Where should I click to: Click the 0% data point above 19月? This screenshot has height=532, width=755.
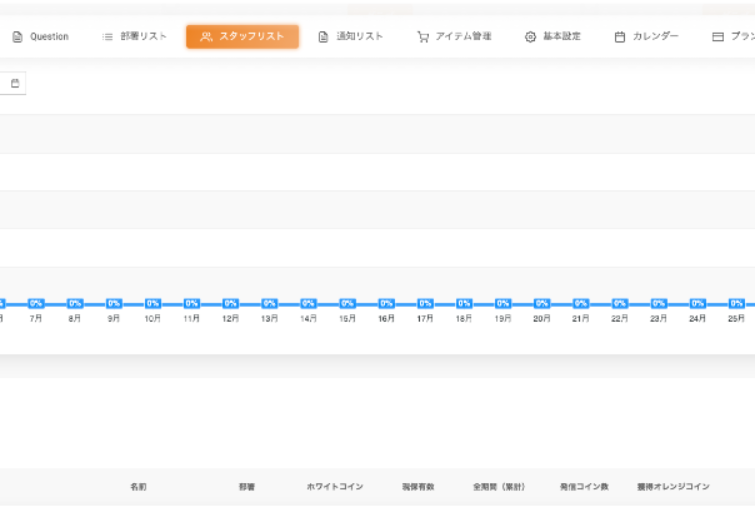click(x=503, y=303)
